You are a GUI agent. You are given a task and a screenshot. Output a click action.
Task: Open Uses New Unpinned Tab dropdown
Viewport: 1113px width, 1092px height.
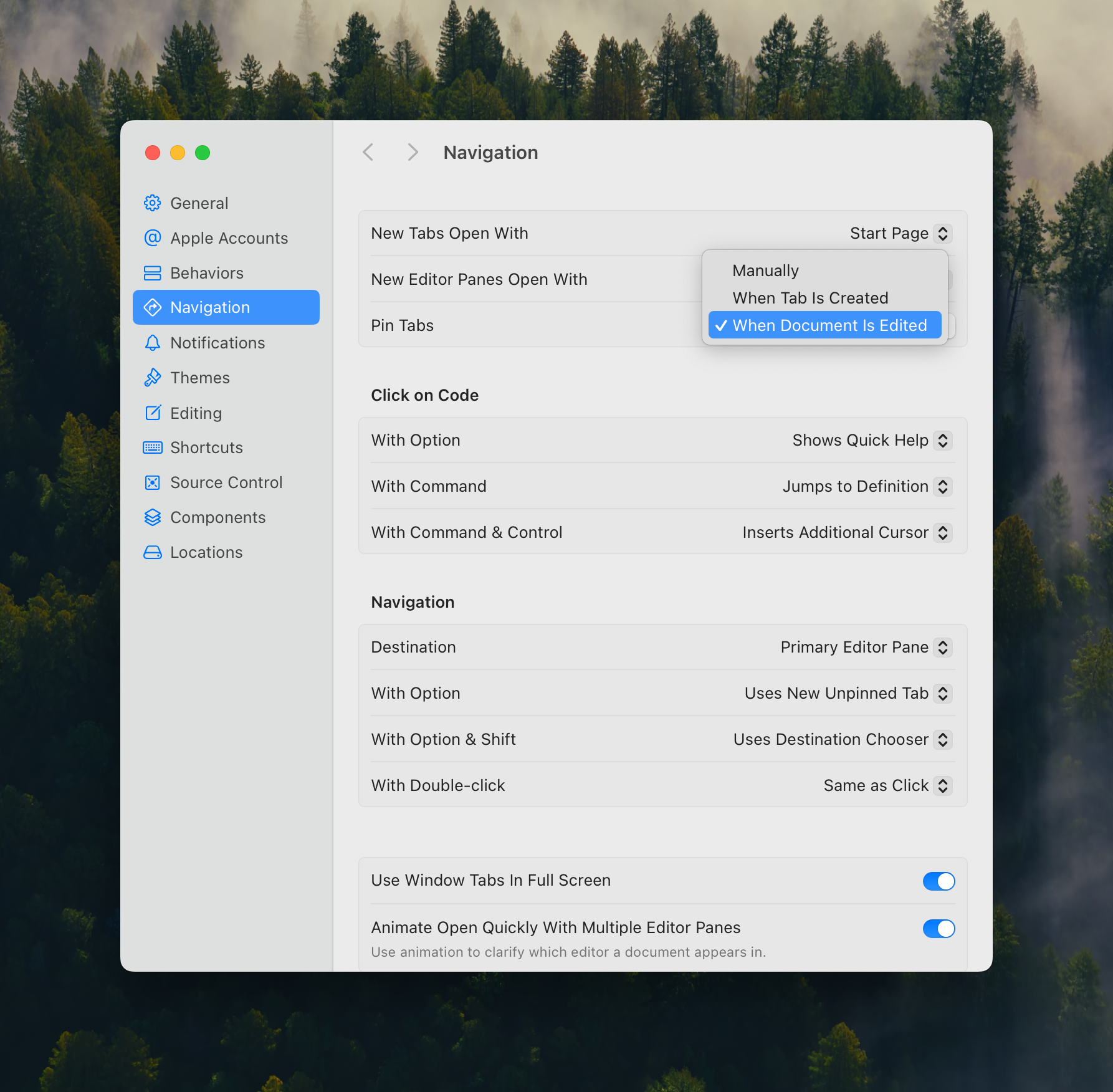click(849, 693)
